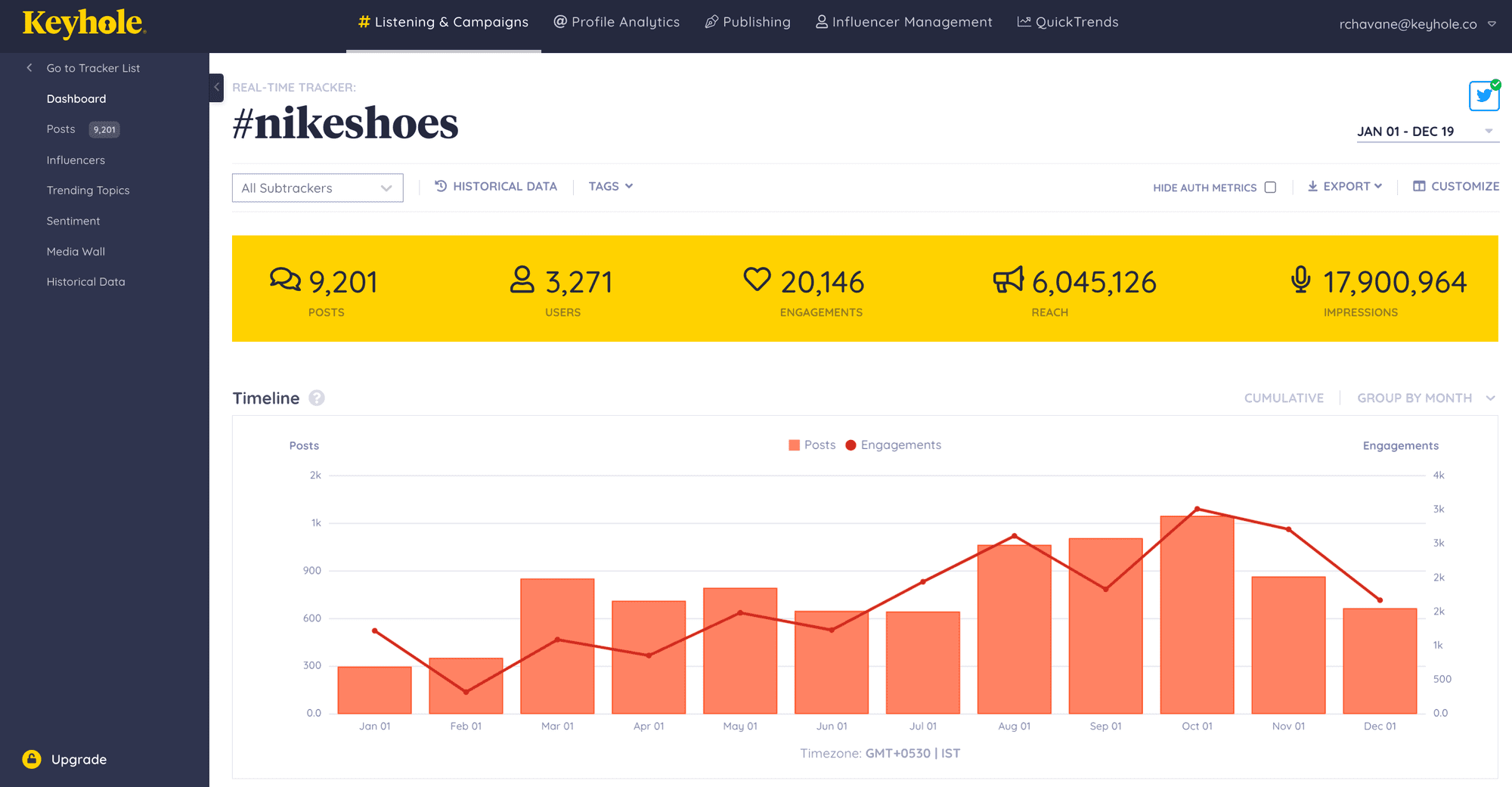
Task: Toggle the Engagements legend series
Action: 893,445
